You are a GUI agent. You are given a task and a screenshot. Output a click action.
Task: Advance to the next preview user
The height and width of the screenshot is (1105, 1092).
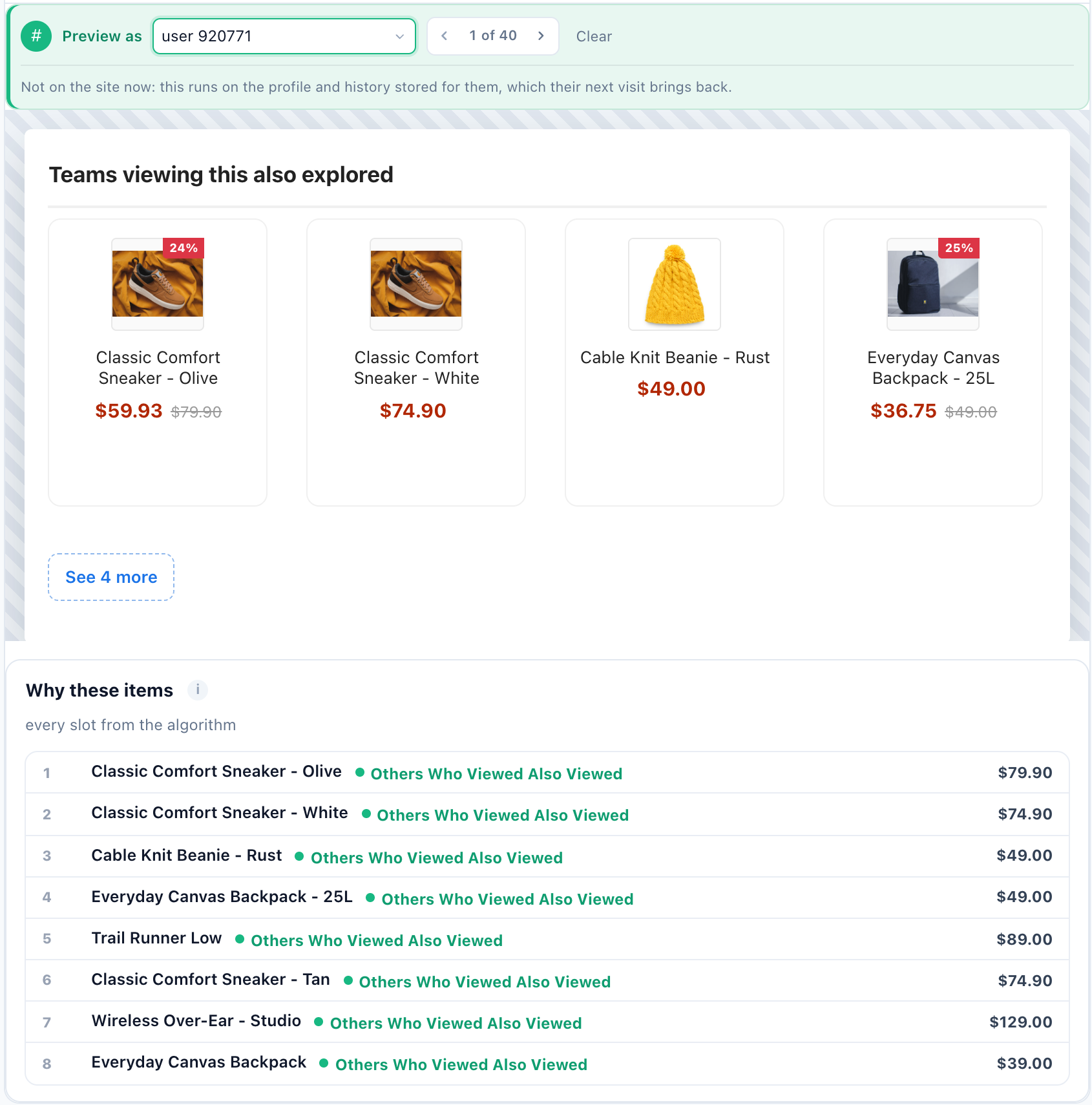pyautogui.click(x=541, y=36)
